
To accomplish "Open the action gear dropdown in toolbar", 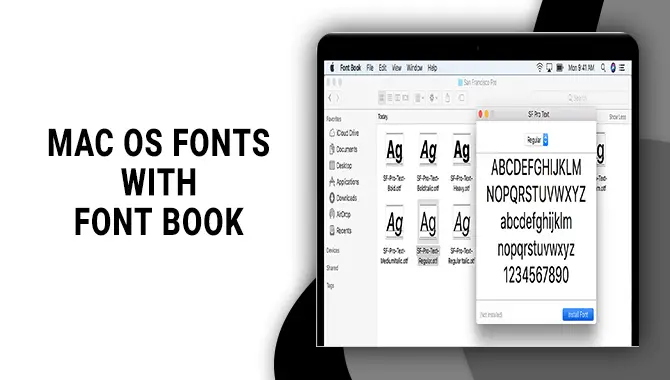I will tap(433, 98).
